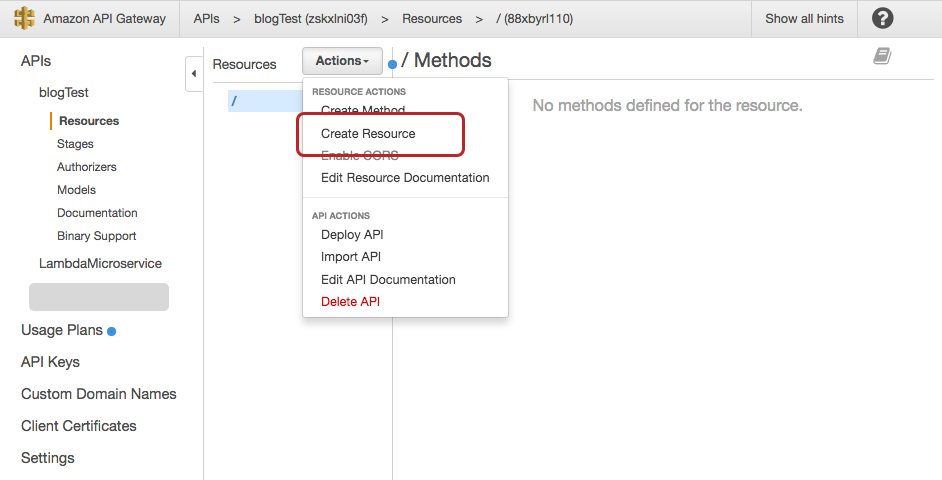Click the Enable CORS menu item
The width and height of the screenshot is (942, 480).
pos(359,156)
